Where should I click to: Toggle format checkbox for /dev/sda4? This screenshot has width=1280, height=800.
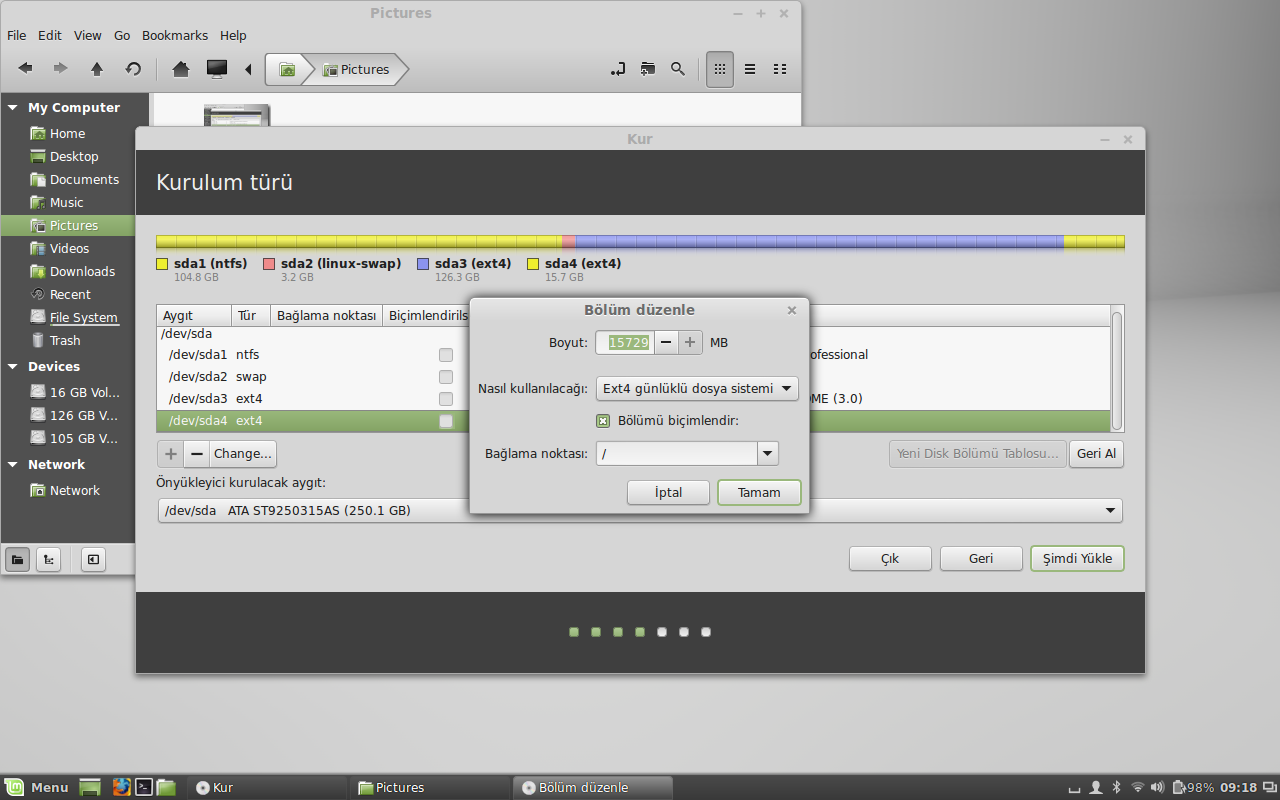click(446, 421)
